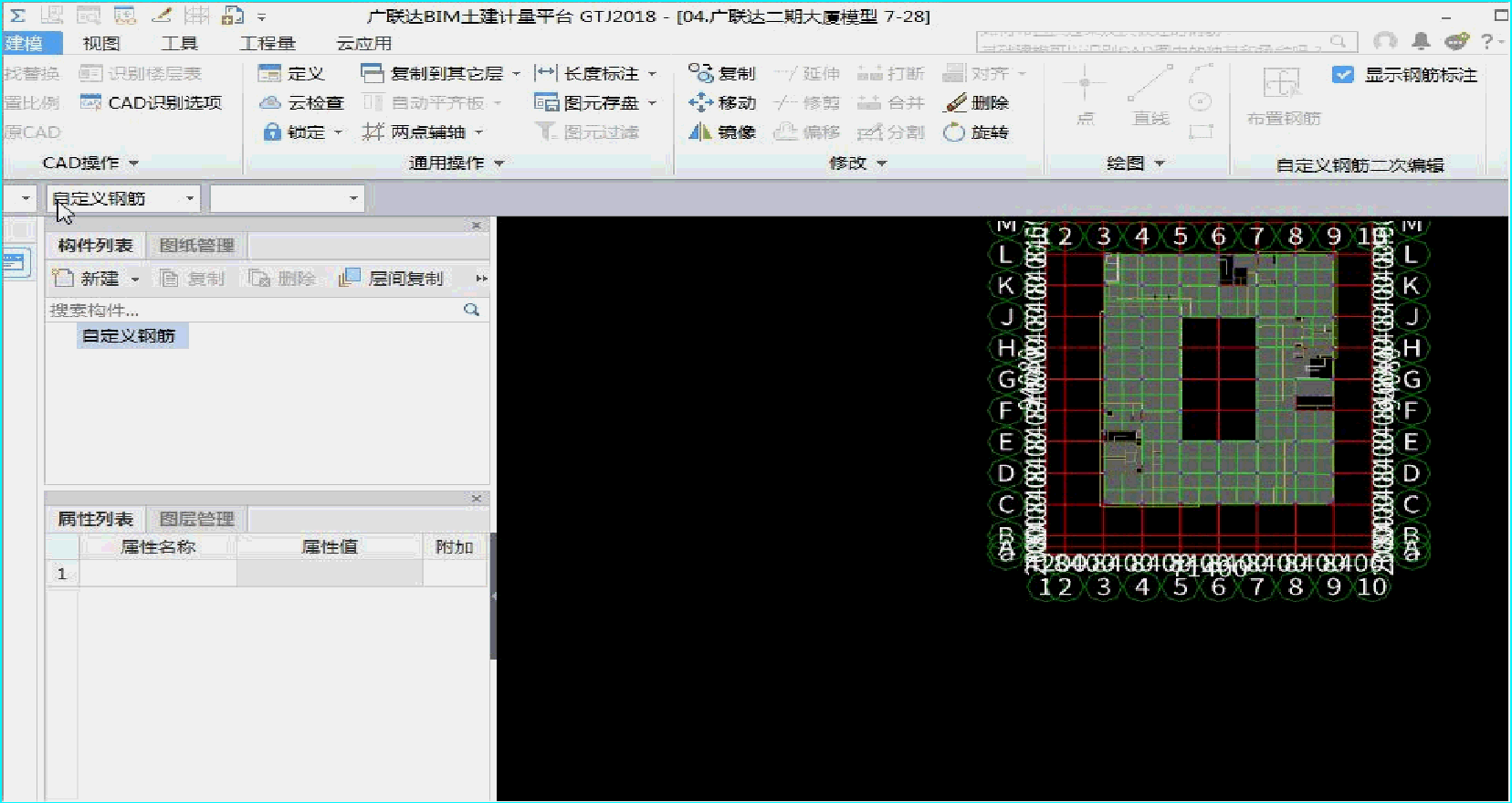Expand the 绘图 group arrow
This screenshot has height=803, width=1512.
(x=1160, y=164)
